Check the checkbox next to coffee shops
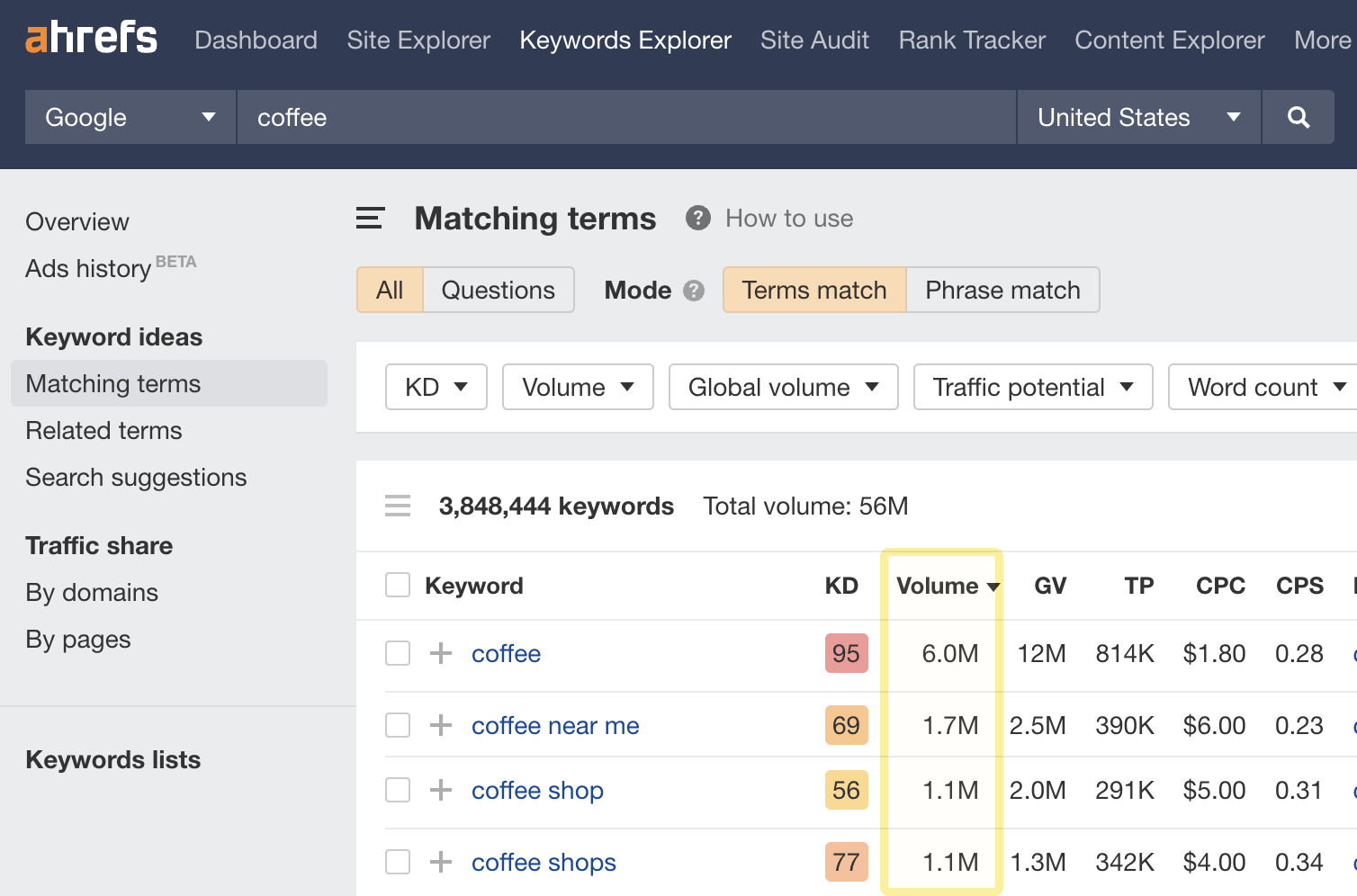Image resolution: width=1357 pixels, height=896 pixels. tap(397, 861)
